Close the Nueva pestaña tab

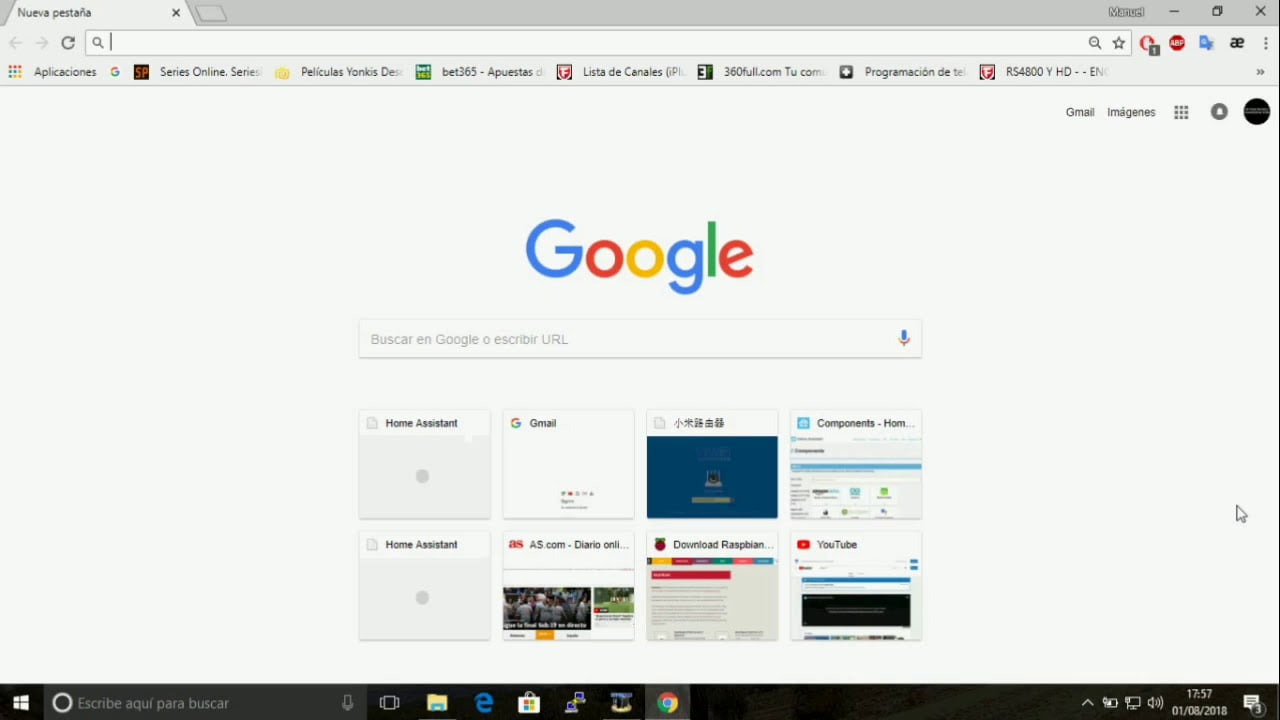176,13
